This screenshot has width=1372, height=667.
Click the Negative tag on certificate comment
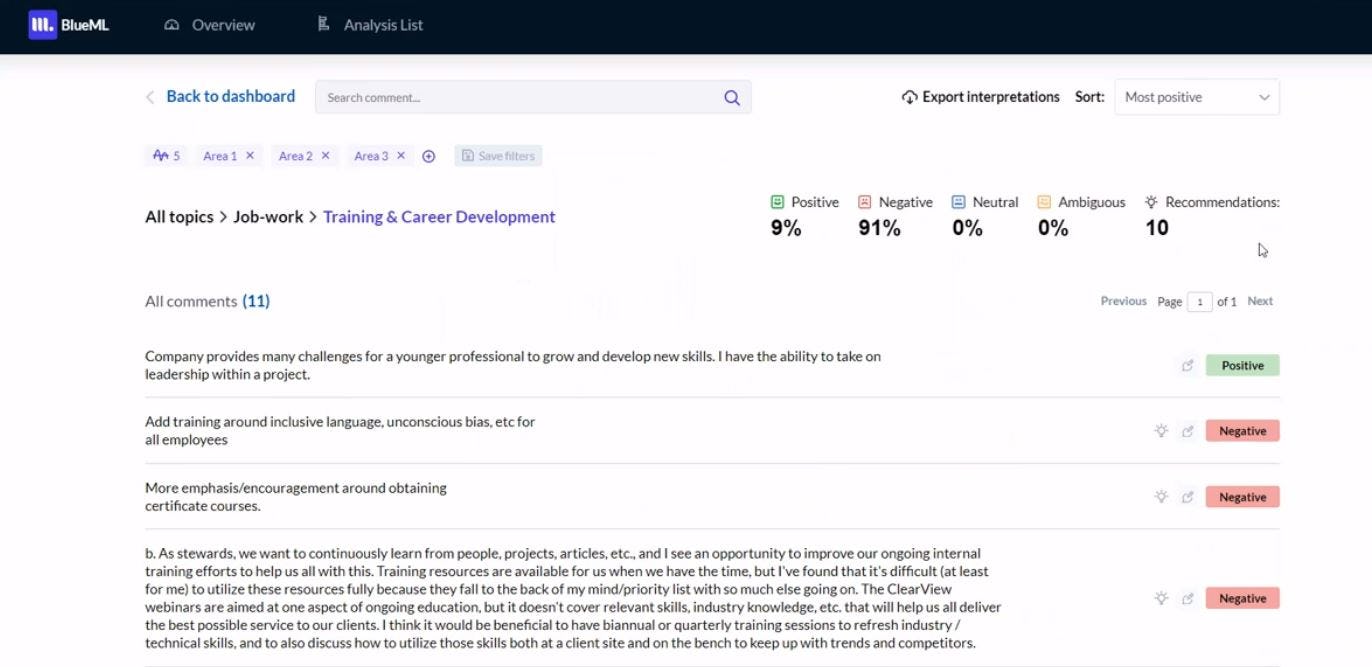(x=1242, y=497)
